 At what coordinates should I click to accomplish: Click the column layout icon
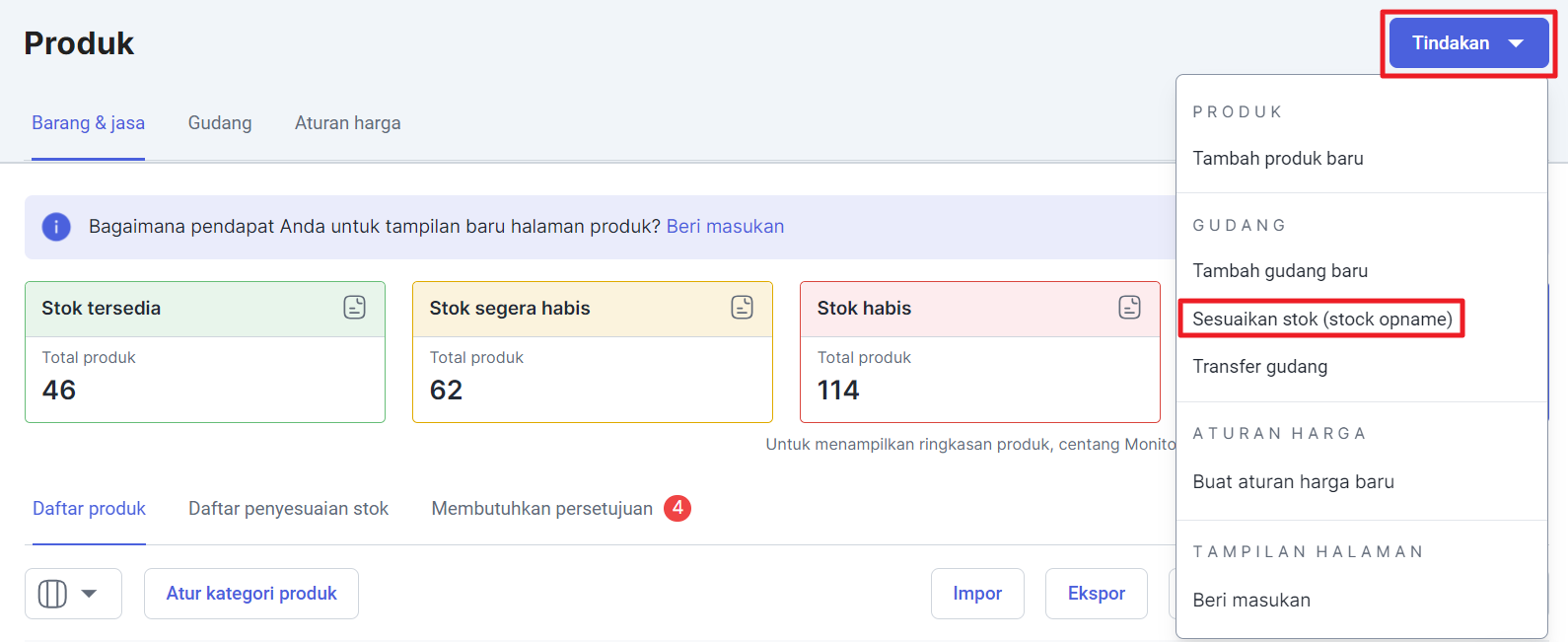52,594
